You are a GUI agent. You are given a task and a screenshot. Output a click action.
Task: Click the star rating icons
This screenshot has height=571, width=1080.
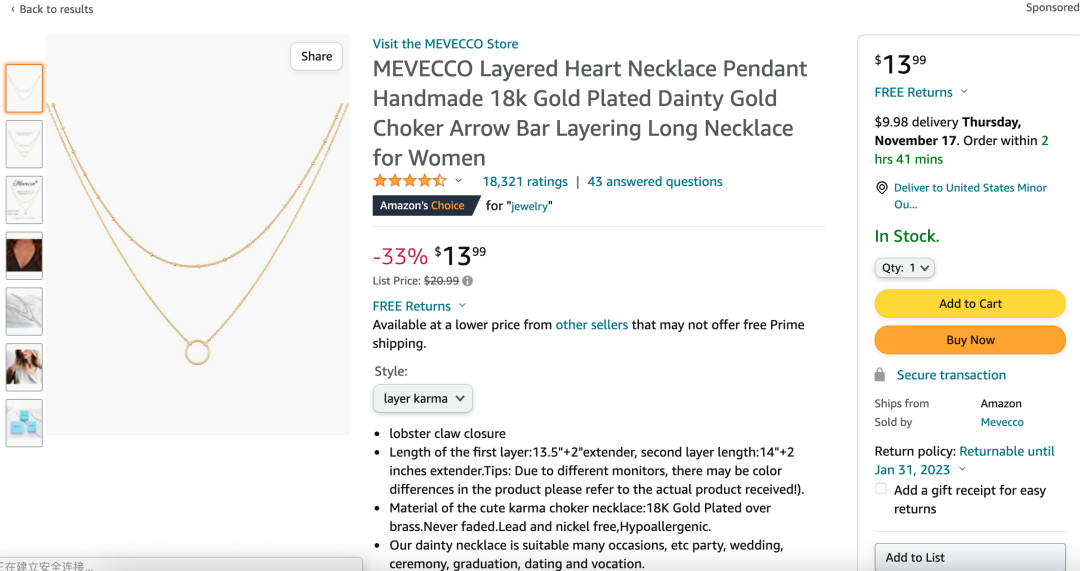tap(410, 181)
